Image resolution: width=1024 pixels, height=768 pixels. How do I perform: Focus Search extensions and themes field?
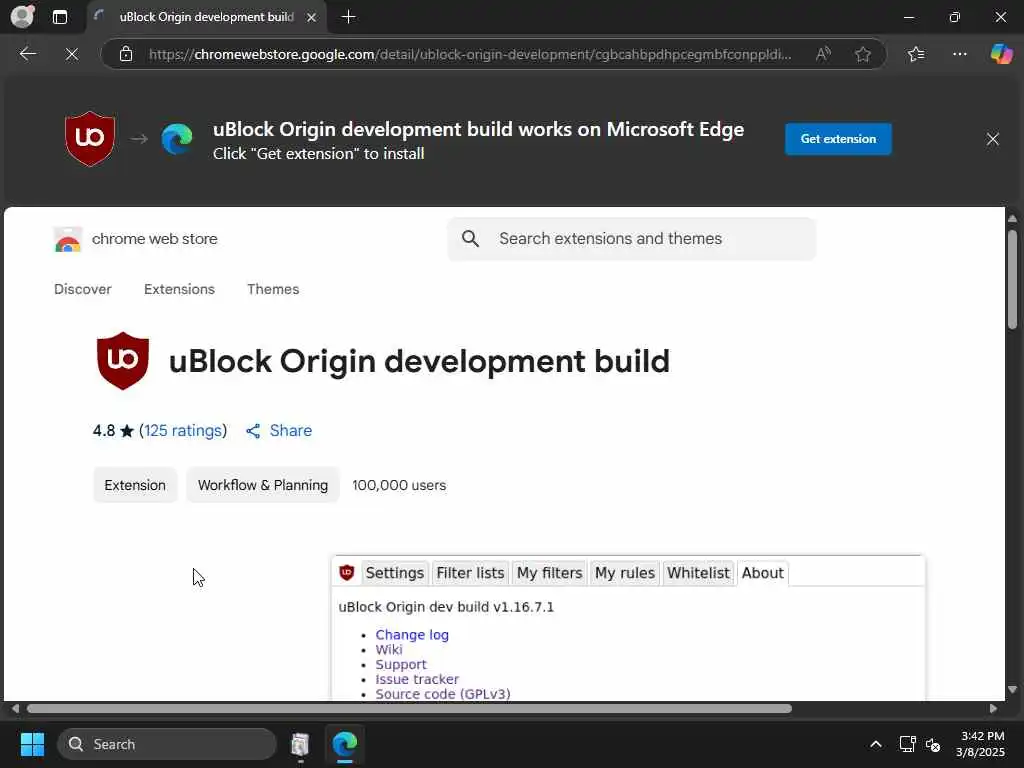tap(631, 239)
